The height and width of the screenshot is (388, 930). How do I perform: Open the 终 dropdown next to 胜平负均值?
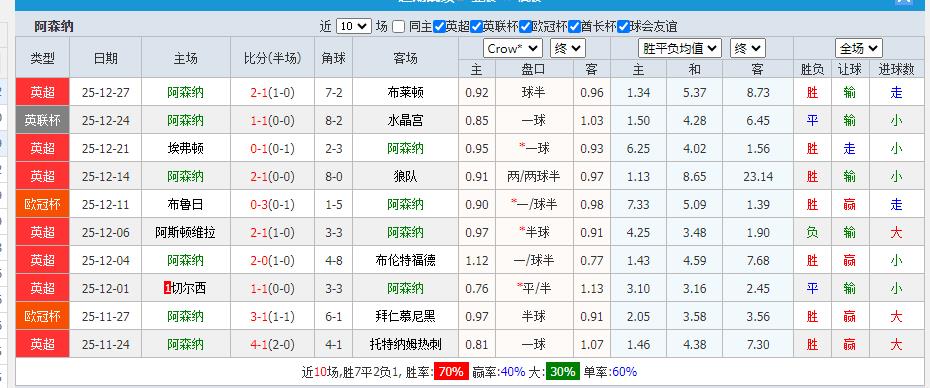pyautogui.click(x=747, y=48)
